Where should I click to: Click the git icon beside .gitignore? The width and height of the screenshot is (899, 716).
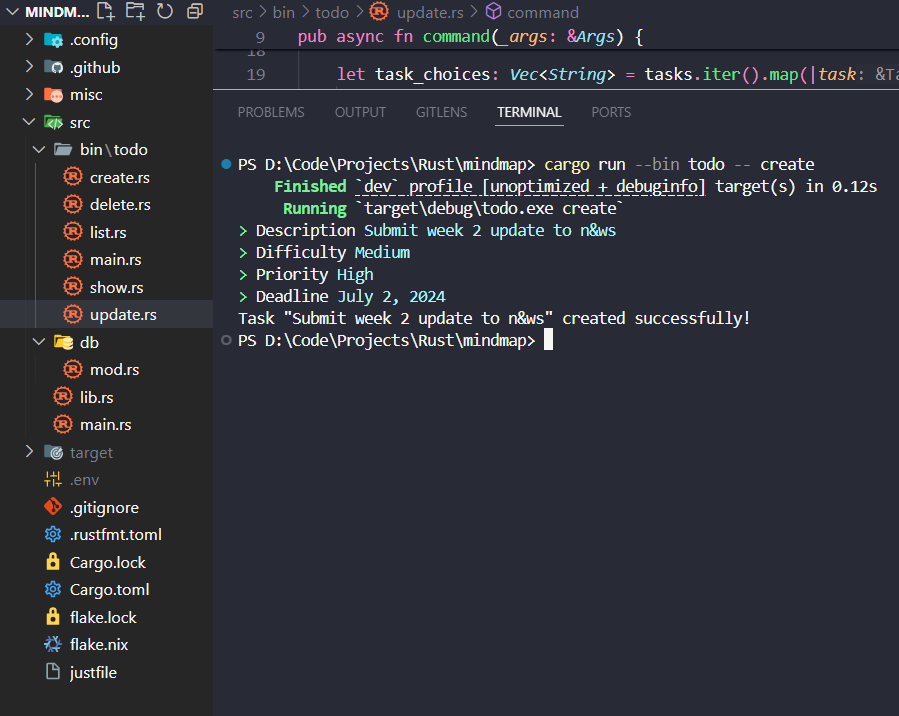53,507
